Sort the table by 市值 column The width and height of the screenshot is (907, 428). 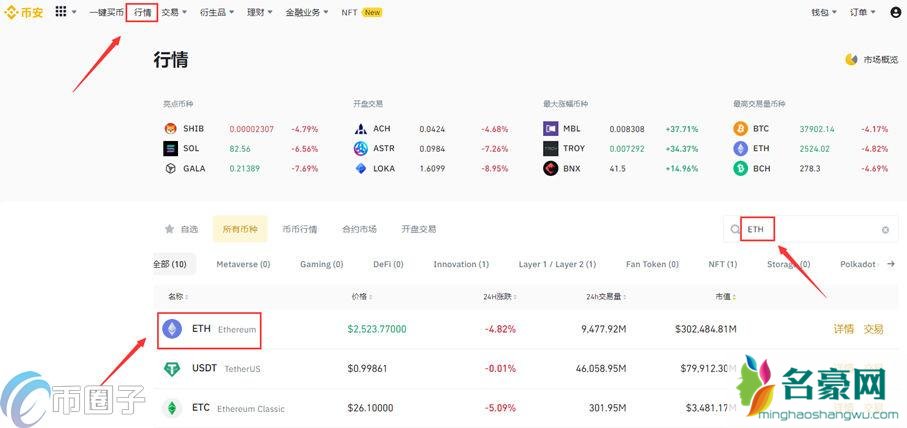[x=726, y=297]
